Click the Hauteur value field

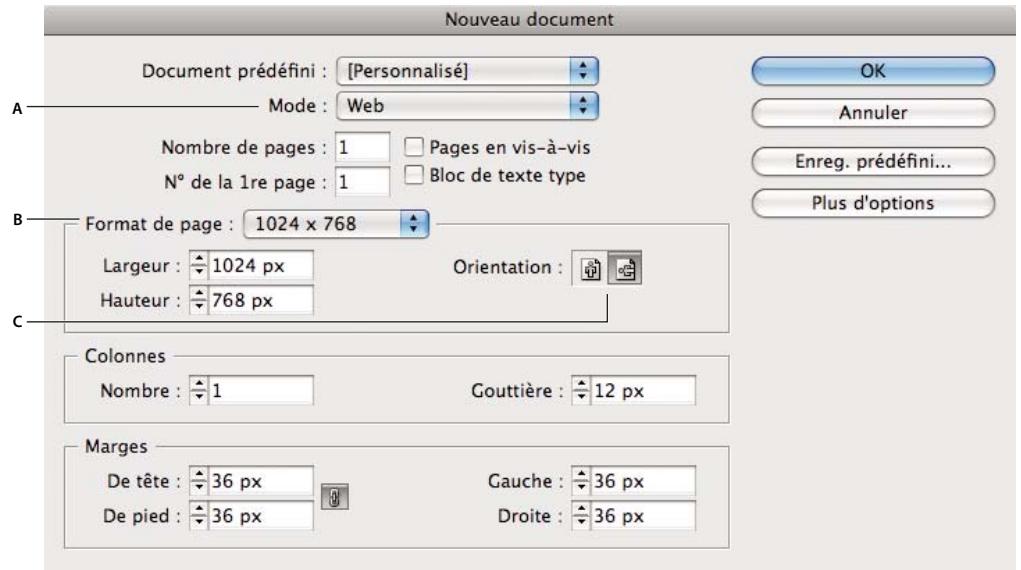[260, 300]
